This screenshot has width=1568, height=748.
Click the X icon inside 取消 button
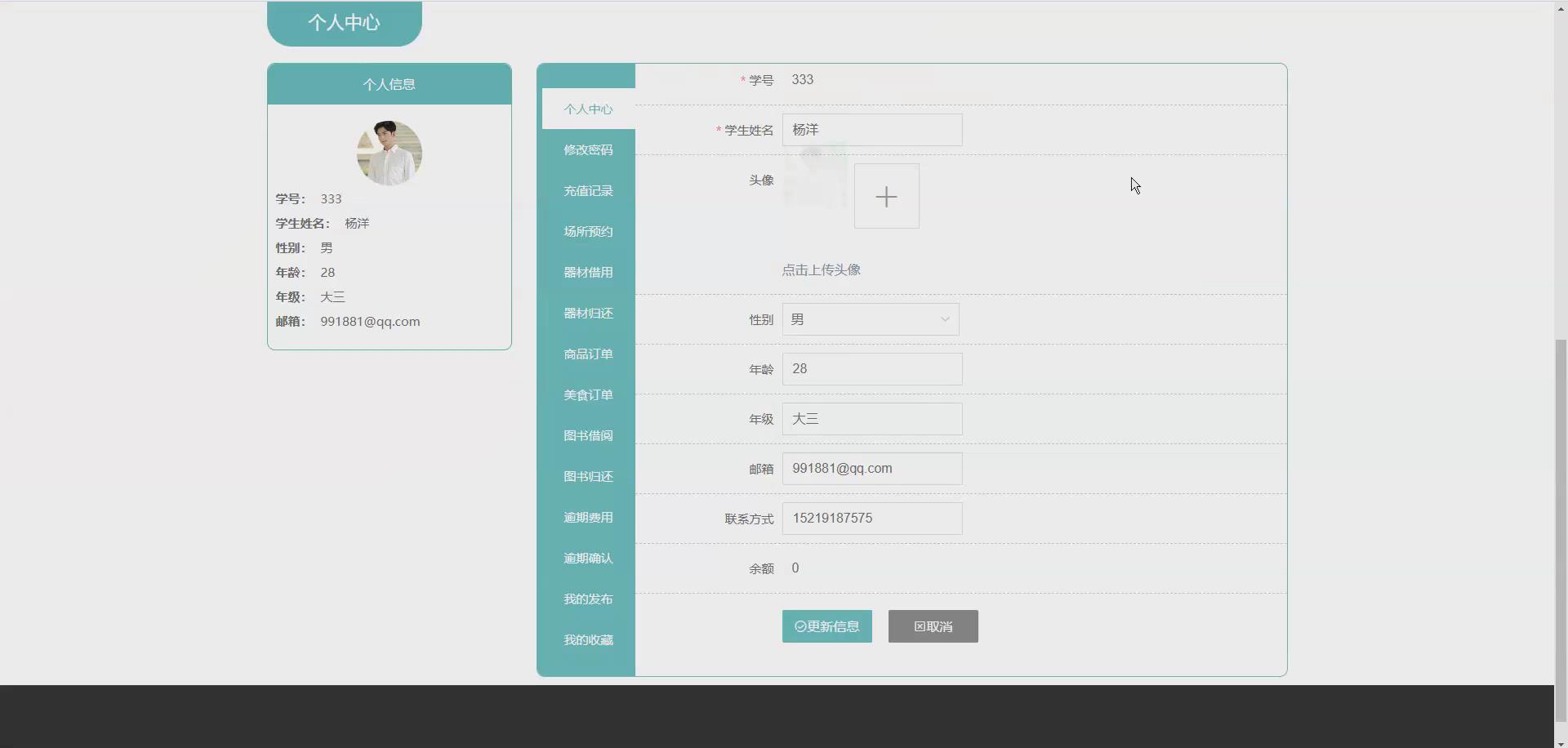coord(920,626)
